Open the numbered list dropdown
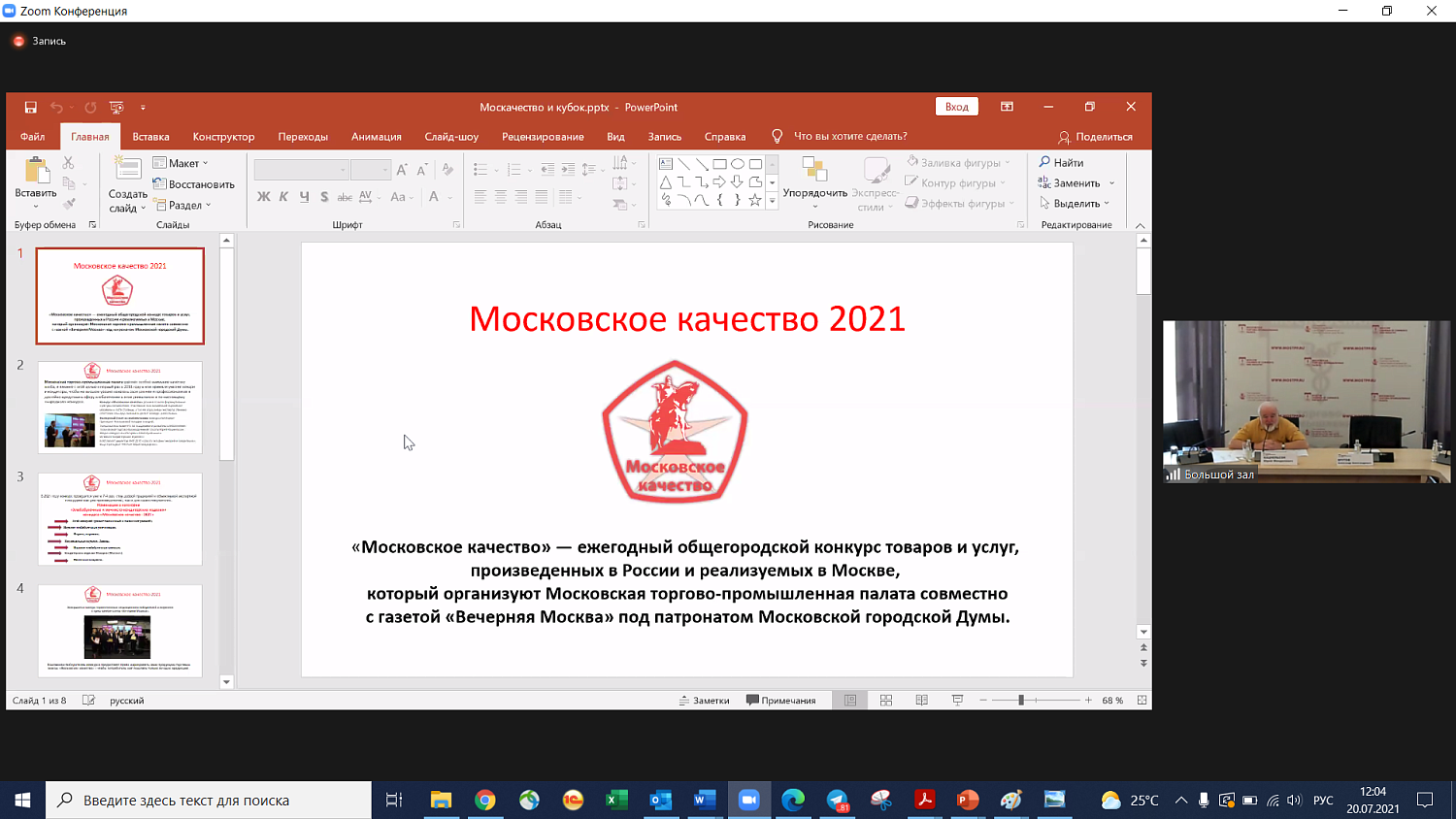 [x=529, y=171]
